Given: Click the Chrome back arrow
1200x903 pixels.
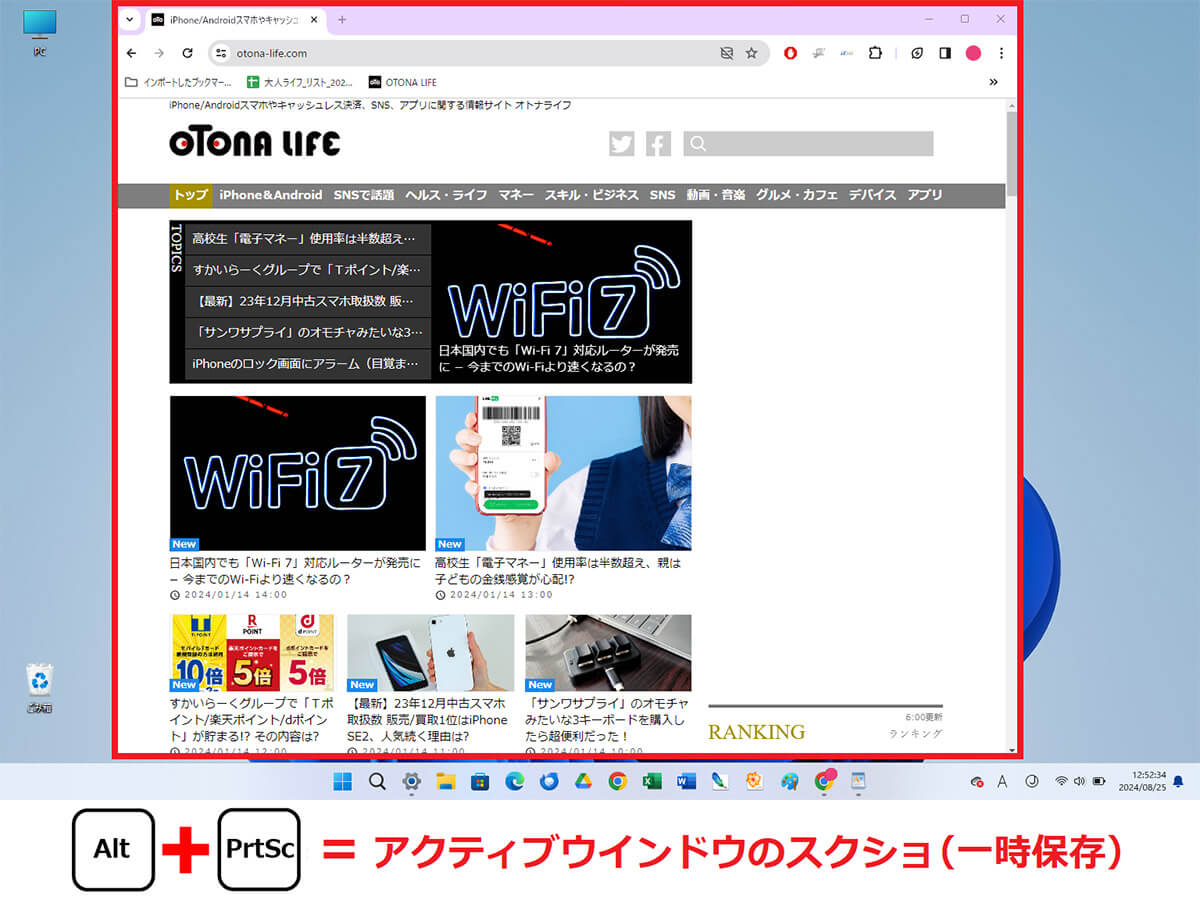Looking at the screenshot, I should tap(132, 53).
